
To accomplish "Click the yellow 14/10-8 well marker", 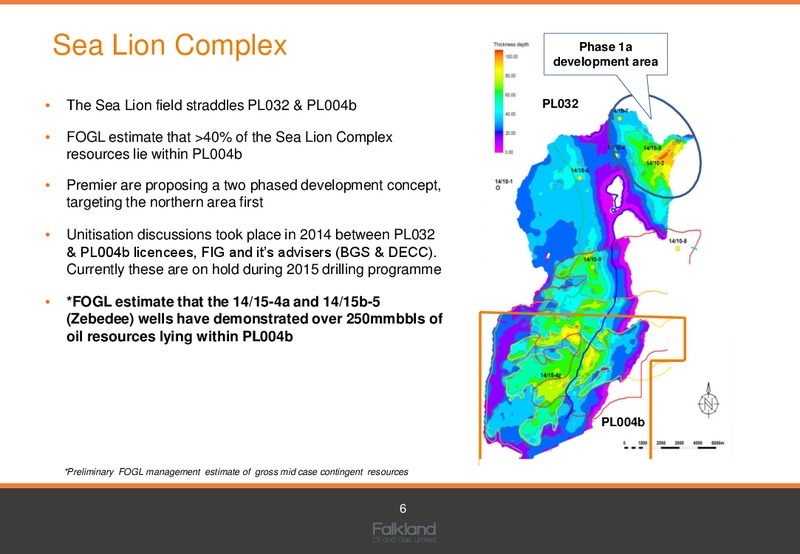I will point(678,248).
